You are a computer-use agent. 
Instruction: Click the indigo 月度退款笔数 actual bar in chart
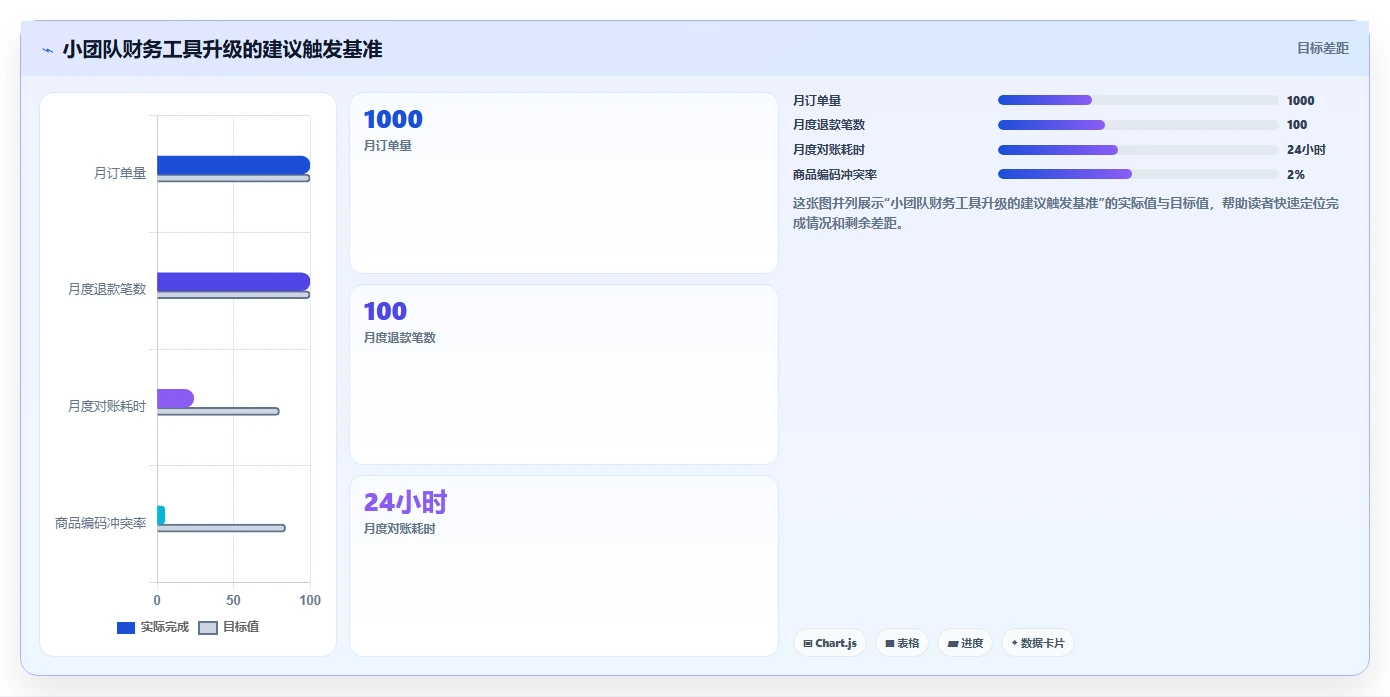click(233, 282)
